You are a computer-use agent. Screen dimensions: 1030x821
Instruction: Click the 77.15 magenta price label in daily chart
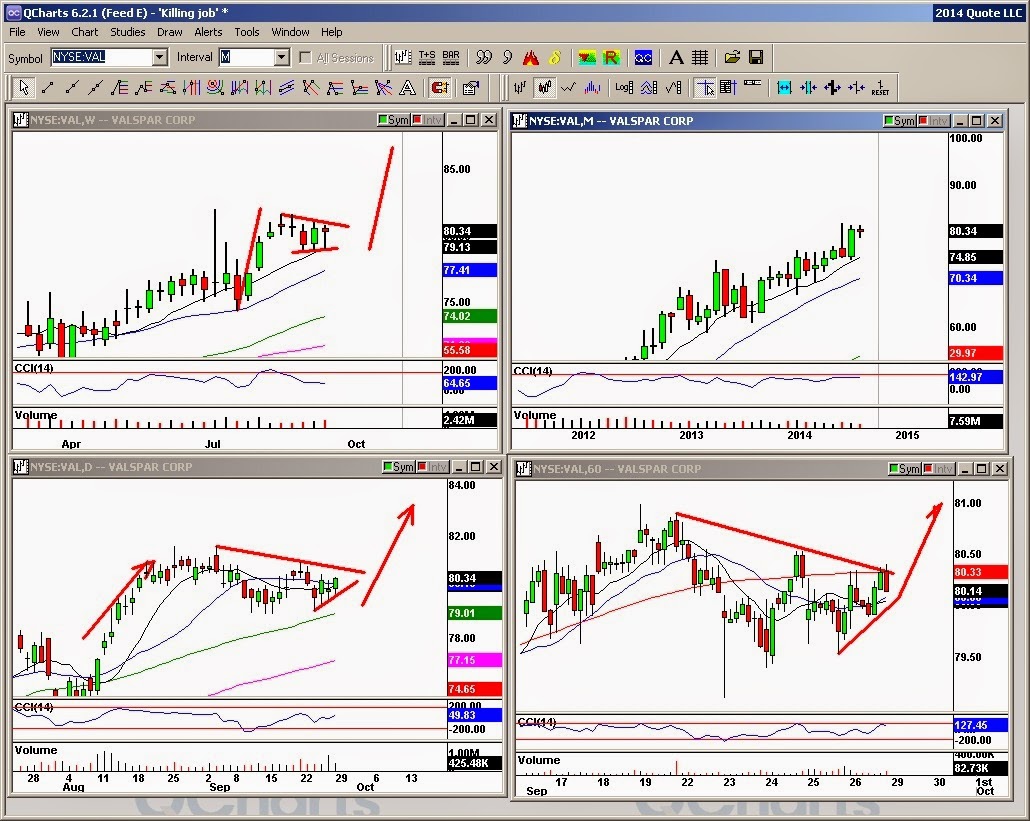[474, 660]
